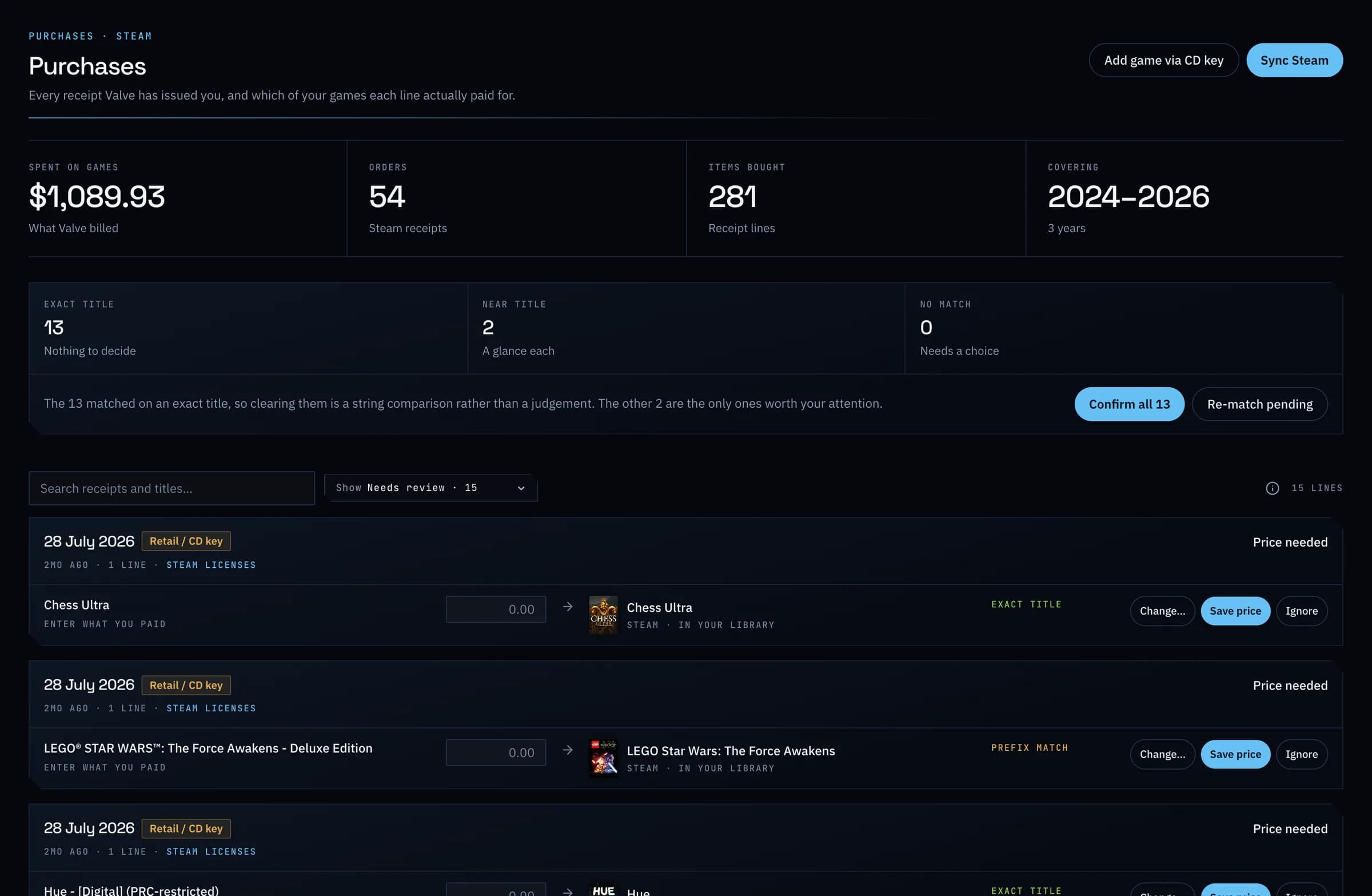Click Add game via CD key
This screenshot has height=896, width=1372.
point(1163,60)
